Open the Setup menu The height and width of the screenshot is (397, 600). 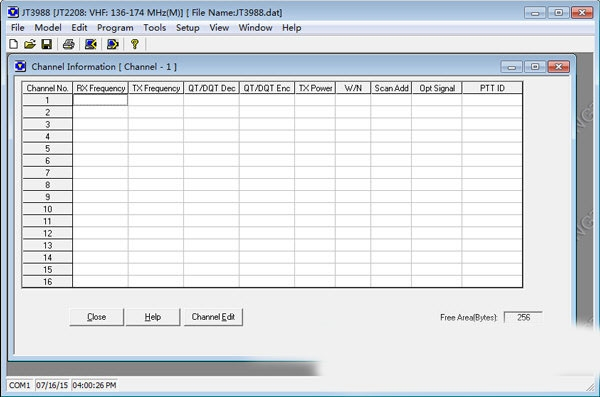tap(188, 28)
